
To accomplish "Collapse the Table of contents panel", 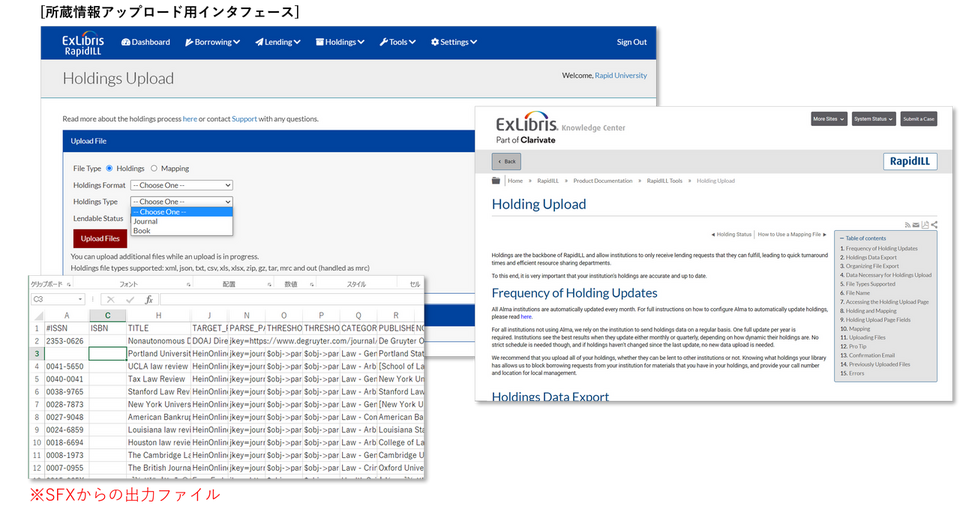I will (841, 238).
